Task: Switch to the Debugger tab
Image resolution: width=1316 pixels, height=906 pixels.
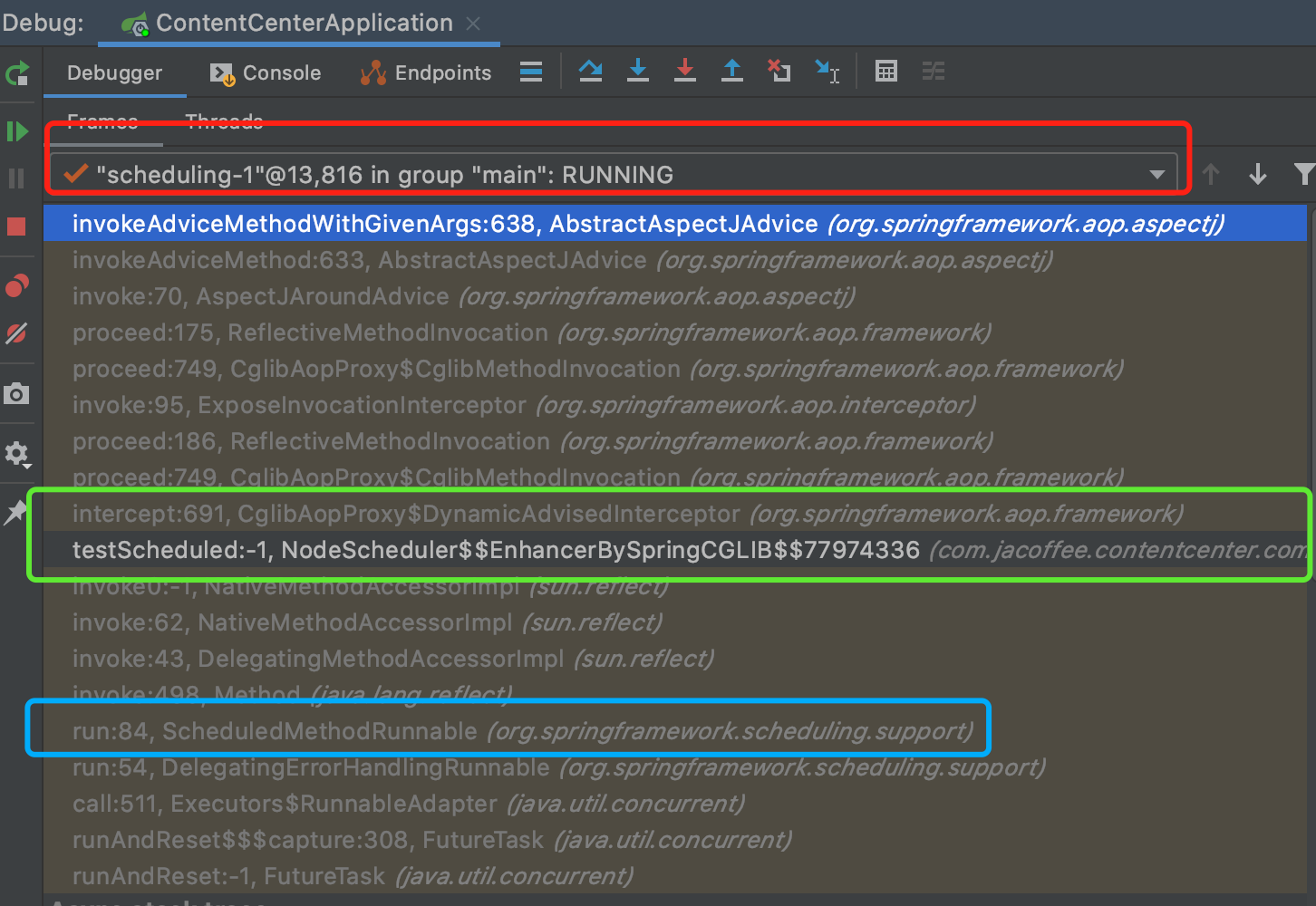Action: pyautogui.click(x=114, y=72)
